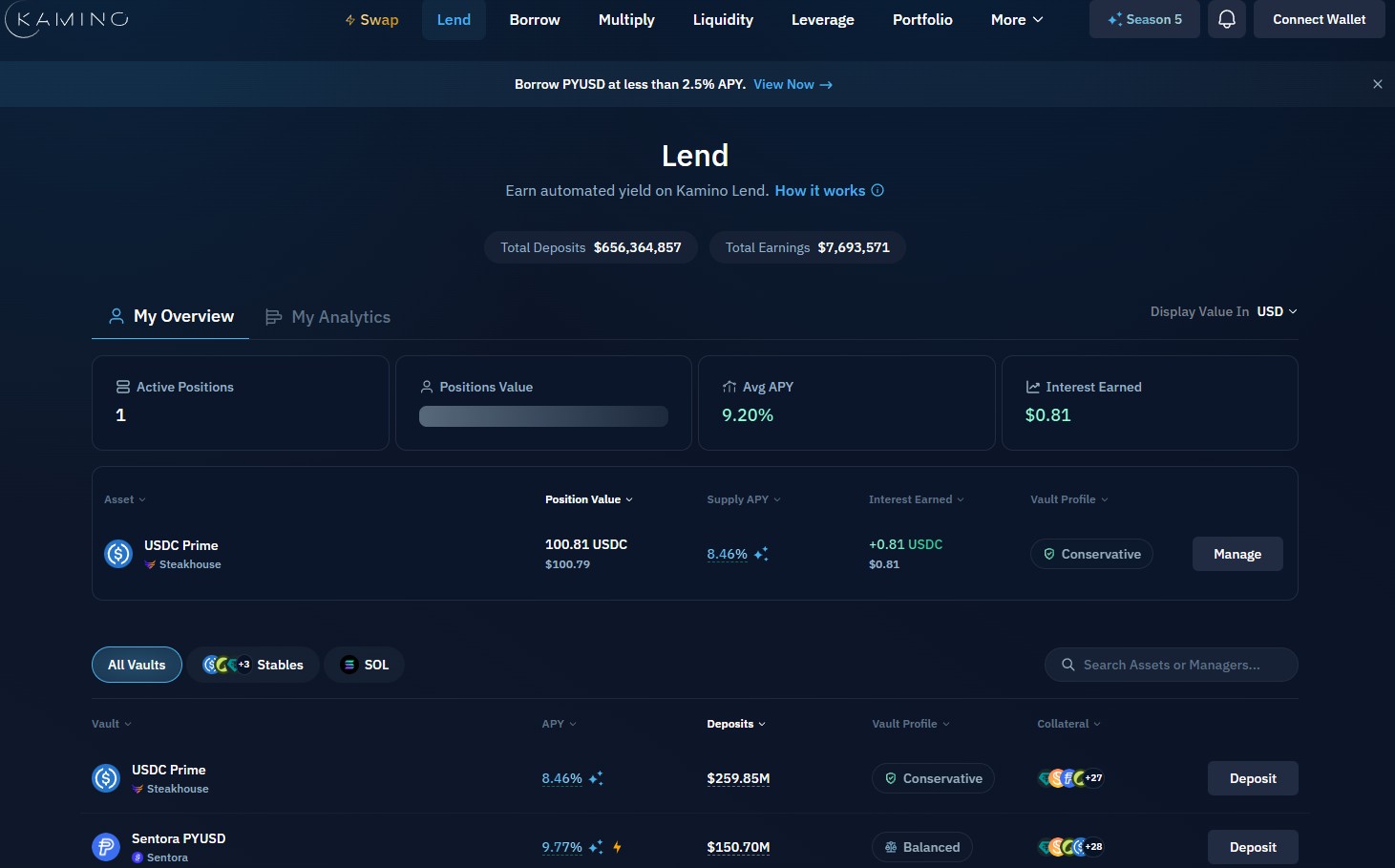Click the Connect Wallet button
Viewport: 1395px width, 868px height.
[1319, 19]
